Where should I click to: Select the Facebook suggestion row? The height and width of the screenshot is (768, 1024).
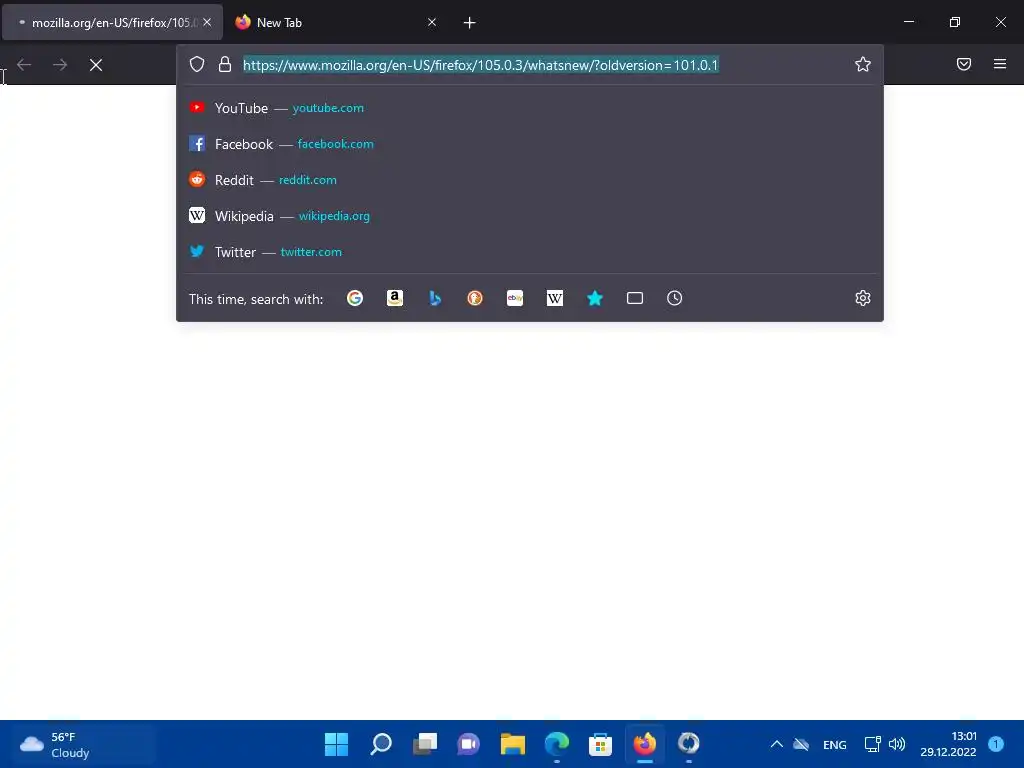pyautogui.click(x=530, y=144)
